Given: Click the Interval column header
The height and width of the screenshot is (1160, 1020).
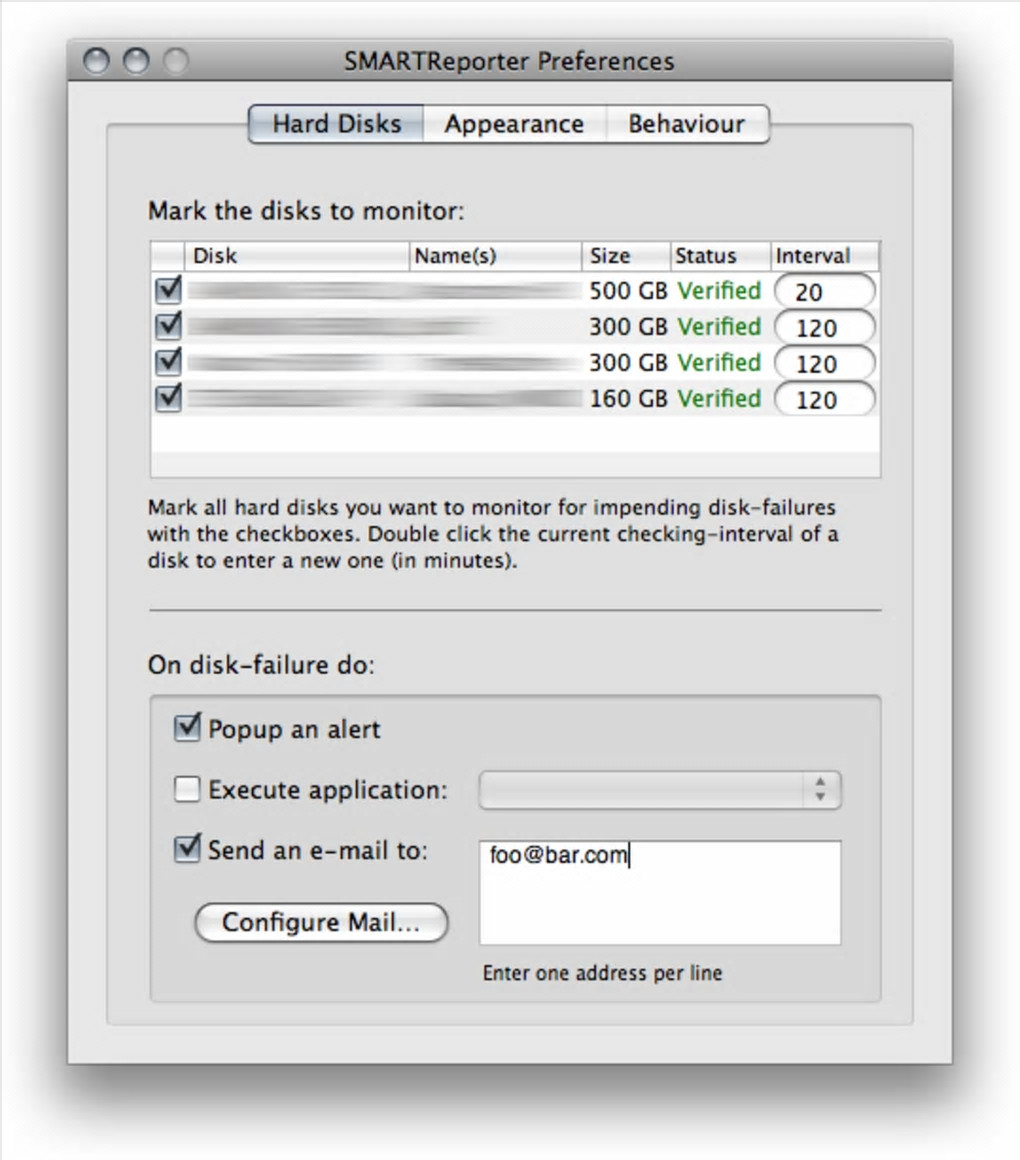Looking at the screenshot, I should [825, 256].
